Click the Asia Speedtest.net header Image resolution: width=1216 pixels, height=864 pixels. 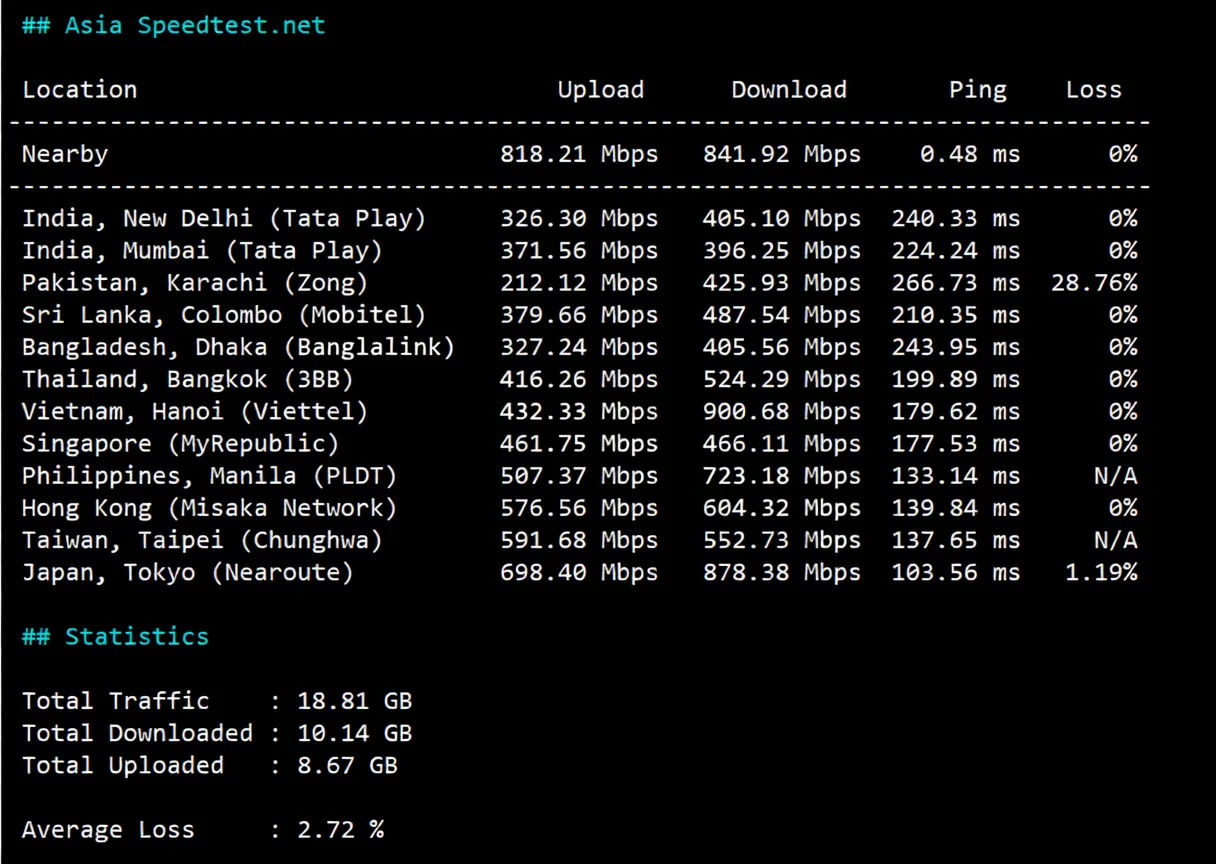[173, 24]
